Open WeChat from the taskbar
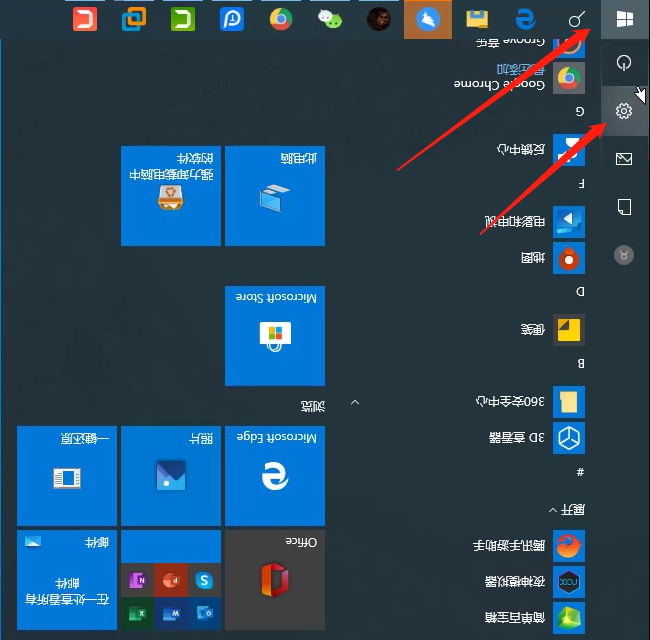The image size is (650, 640). pyautogui.click(x=330, y=19)
